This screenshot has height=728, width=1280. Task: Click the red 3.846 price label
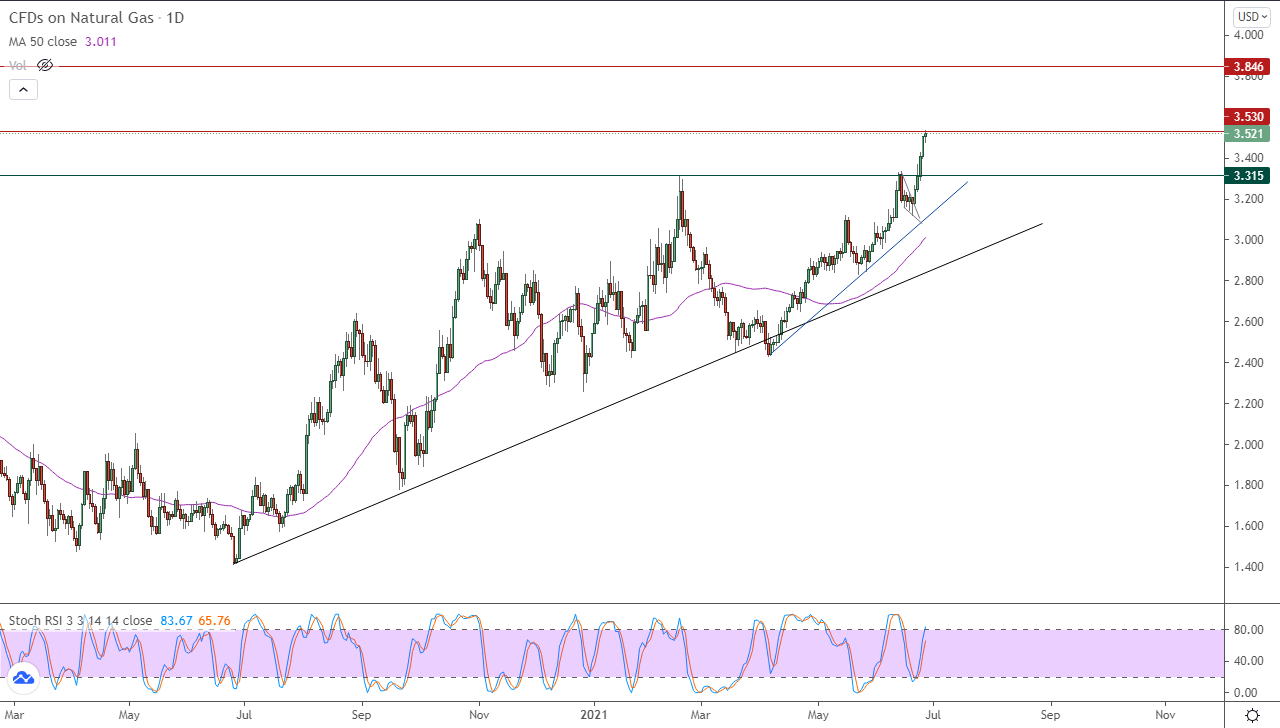pos(1249,67)
